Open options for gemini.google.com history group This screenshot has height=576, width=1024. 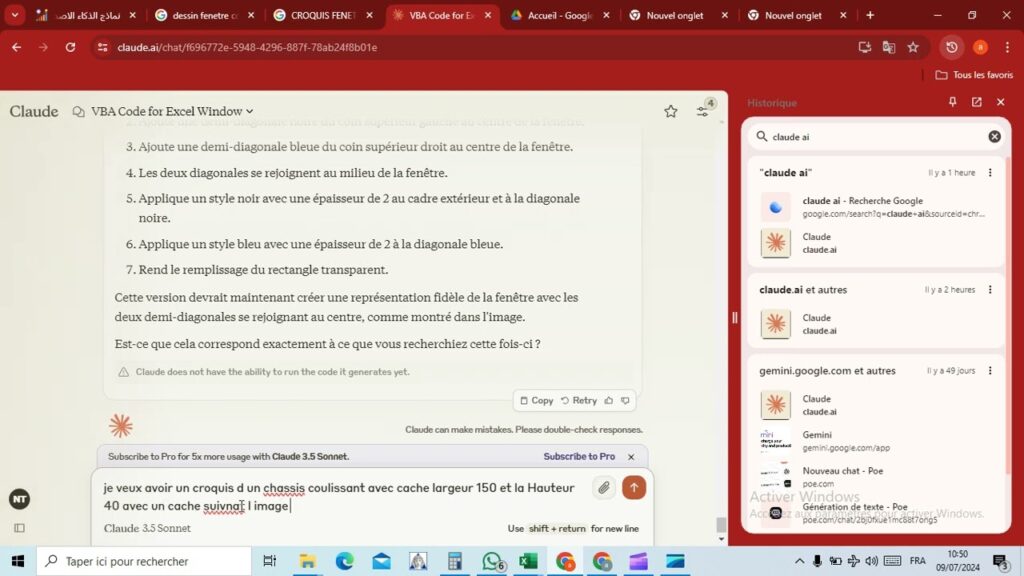click(990, 370)
